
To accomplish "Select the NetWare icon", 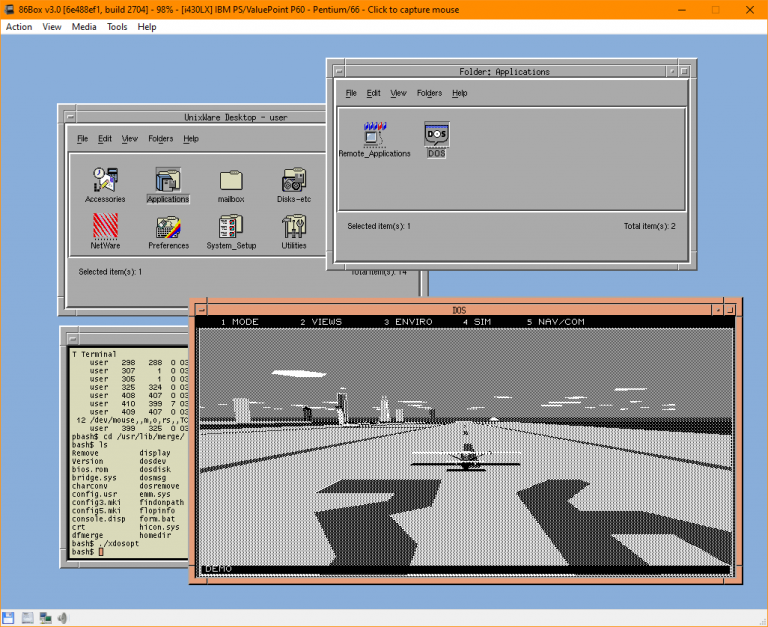I will [x=105, y=226].
